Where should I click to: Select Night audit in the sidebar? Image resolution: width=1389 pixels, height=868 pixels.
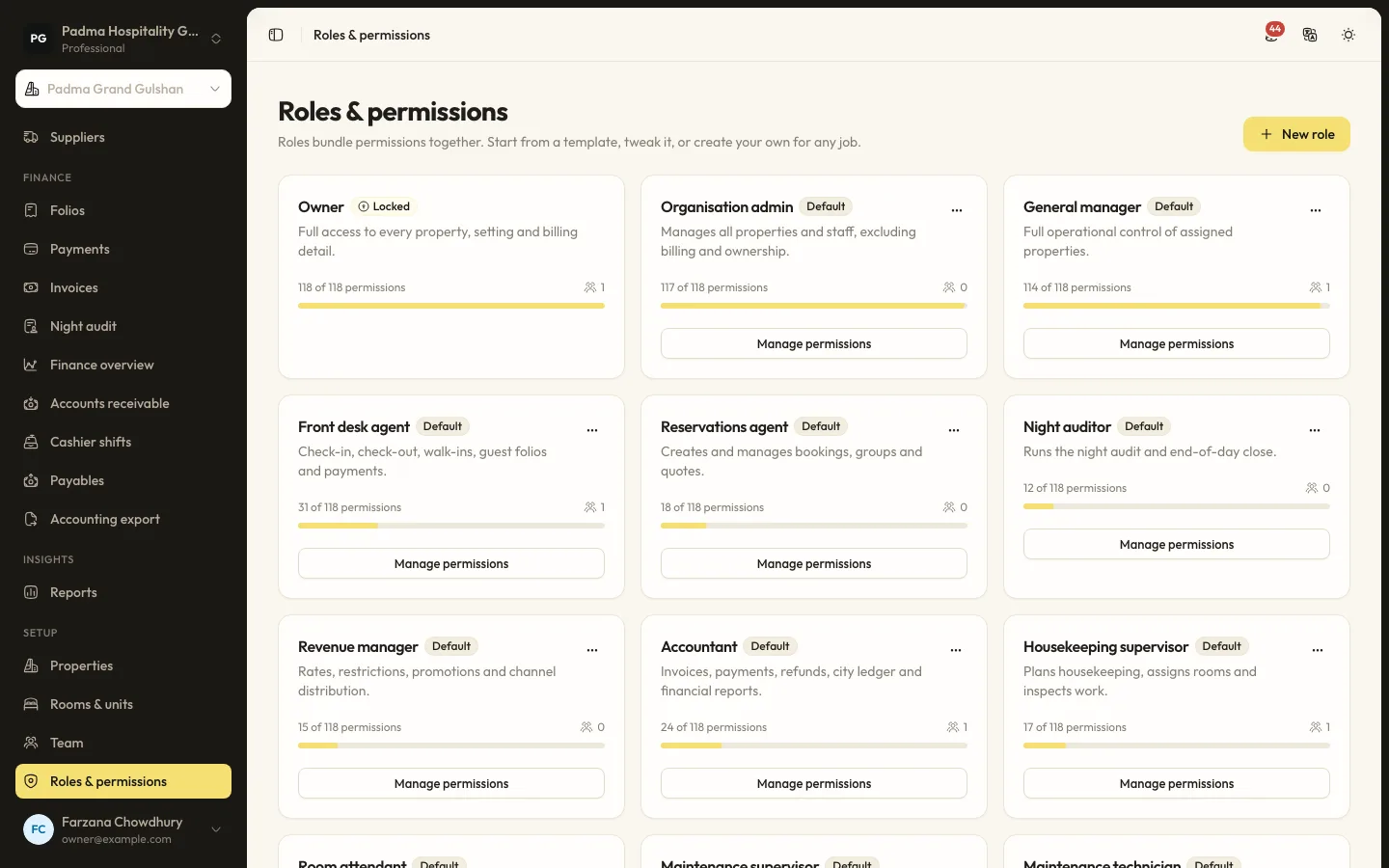tap(123, 326)
